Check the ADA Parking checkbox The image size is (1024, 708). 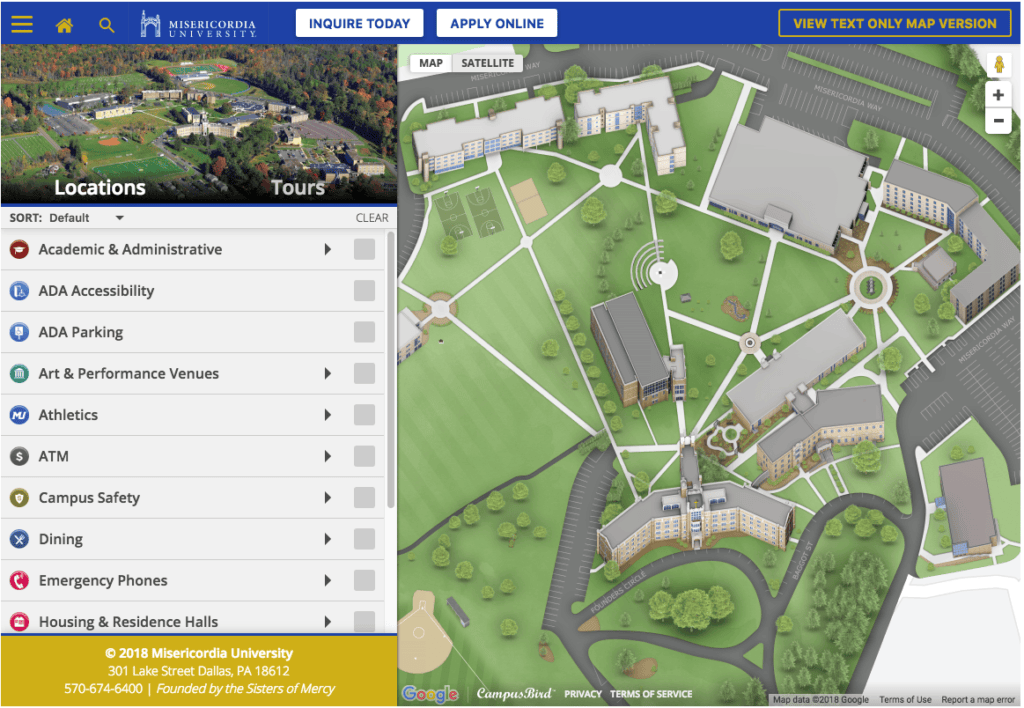point(364,332)
